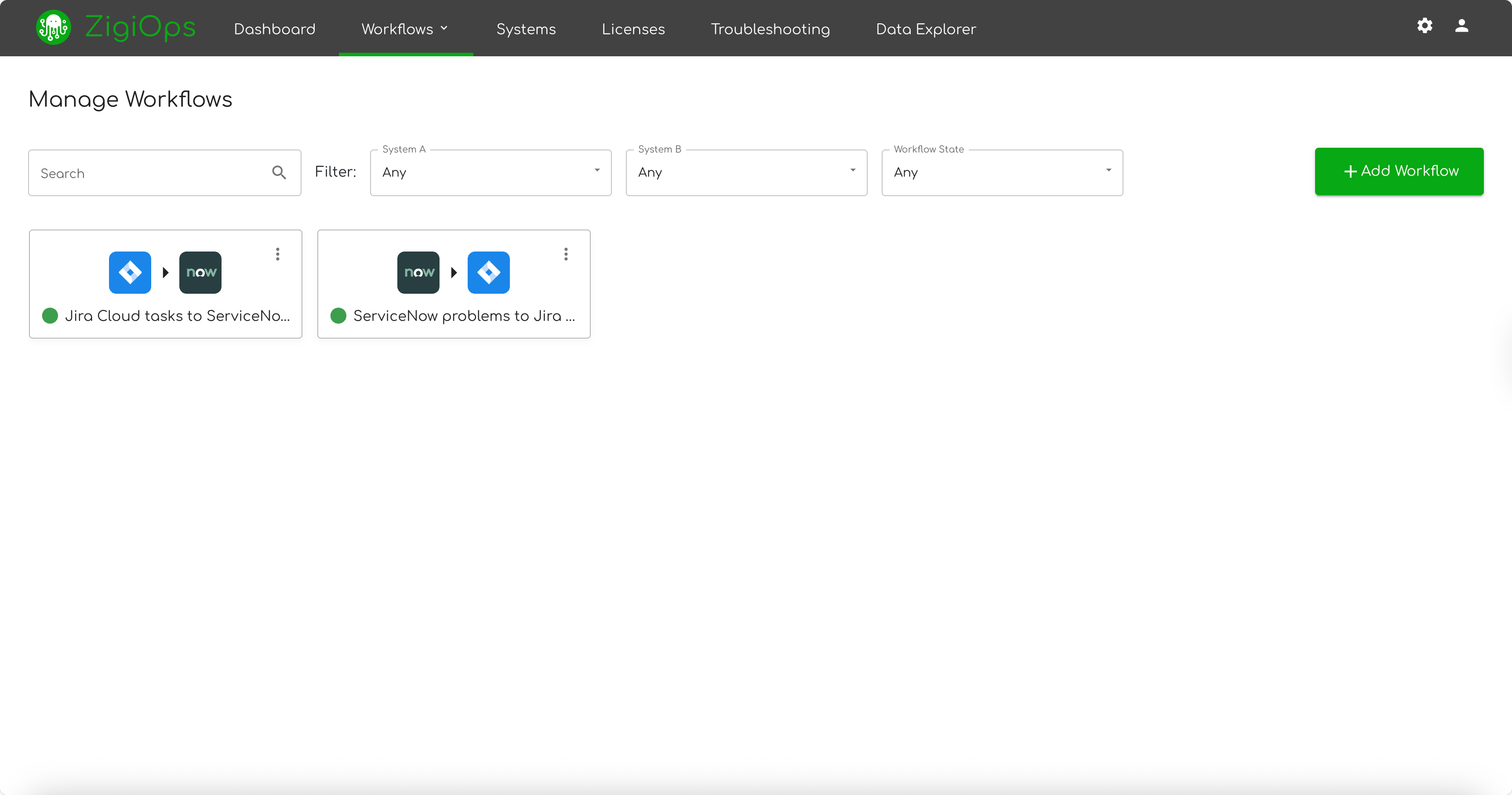Viewport: 1512px width, 795px height.
Task: Click green status dot on Jira Cloud workflow
Action: (51, 316)
